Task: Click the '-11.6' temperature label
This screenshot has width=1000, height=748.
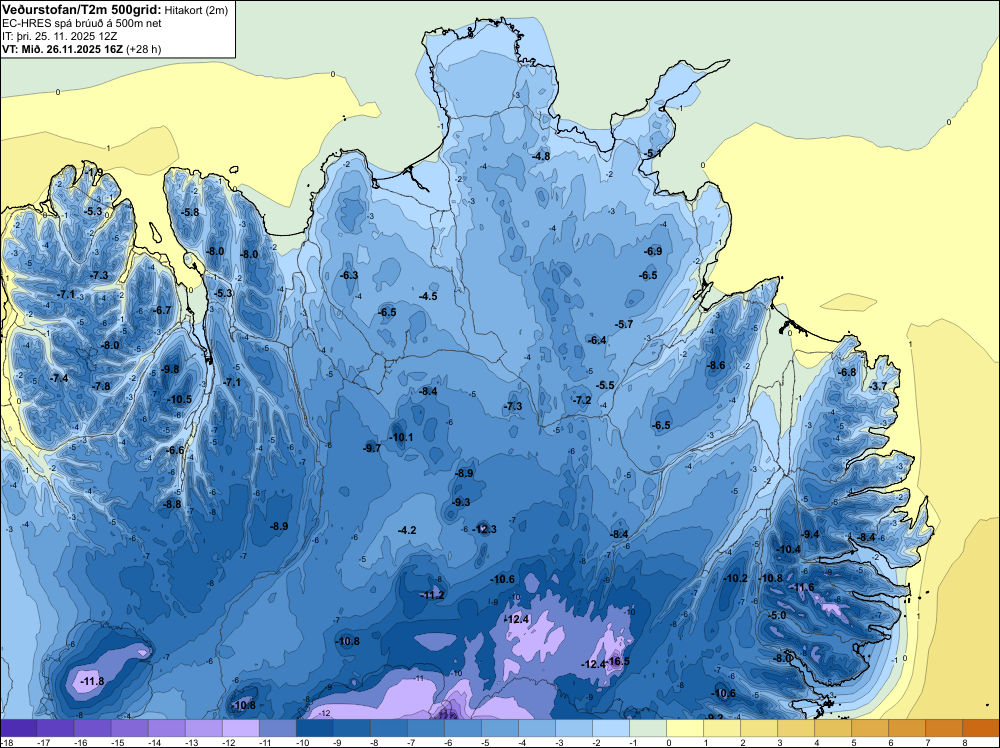Action: (x=802, y=587)
